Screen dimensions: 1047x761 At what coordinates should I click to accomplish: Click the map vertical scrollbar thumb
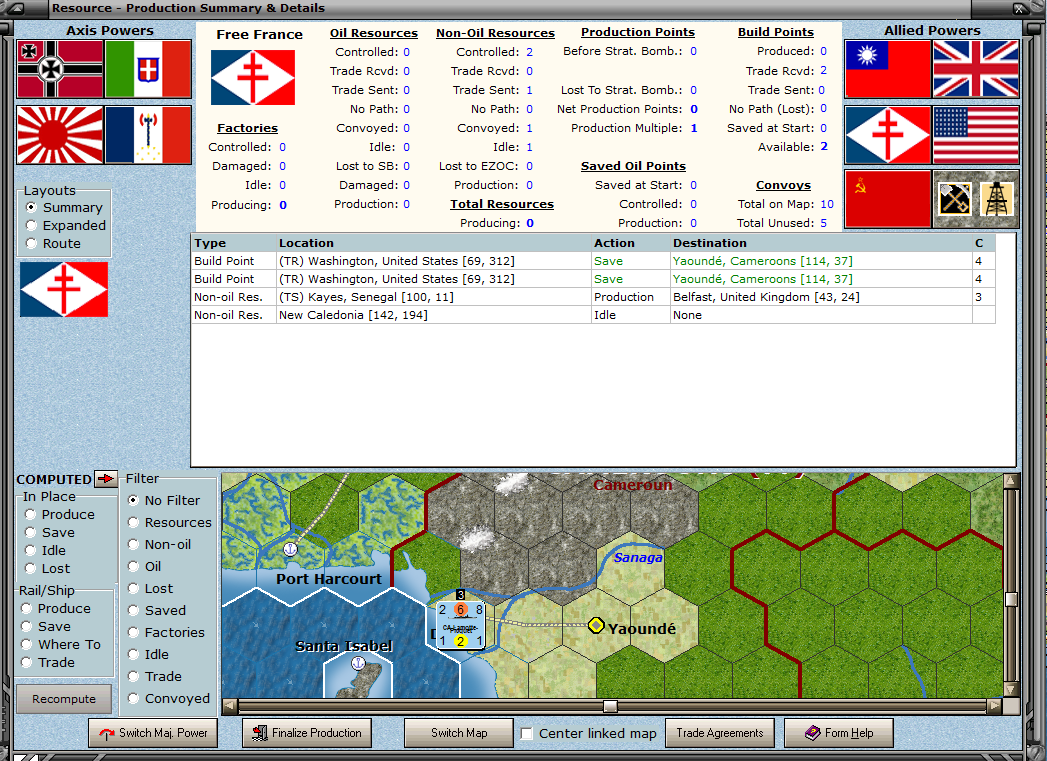1011,599
